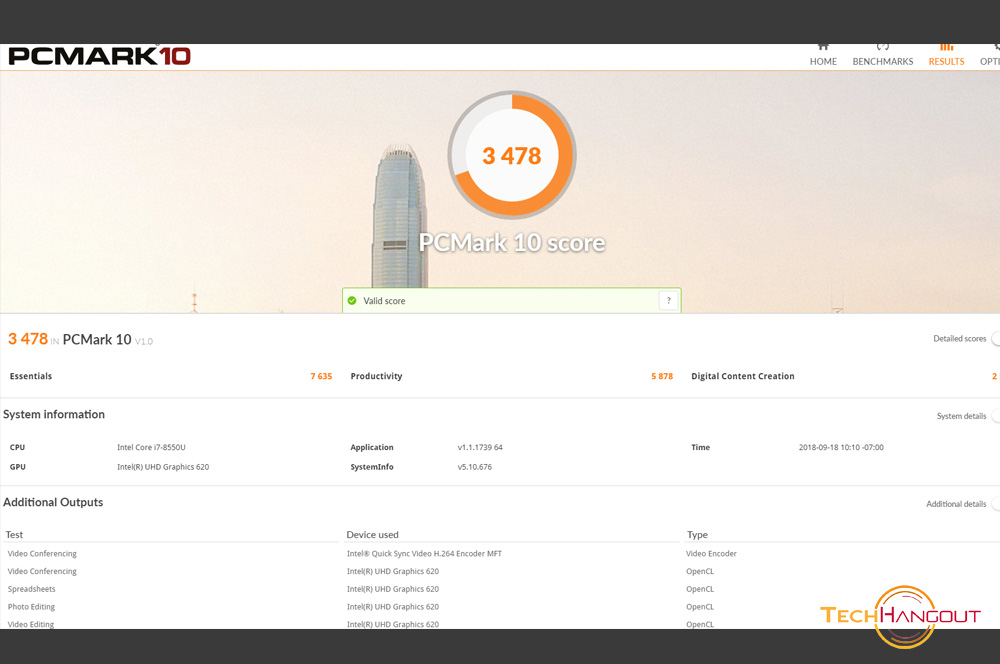Select the Essentials score label

[x=31, y=376]
